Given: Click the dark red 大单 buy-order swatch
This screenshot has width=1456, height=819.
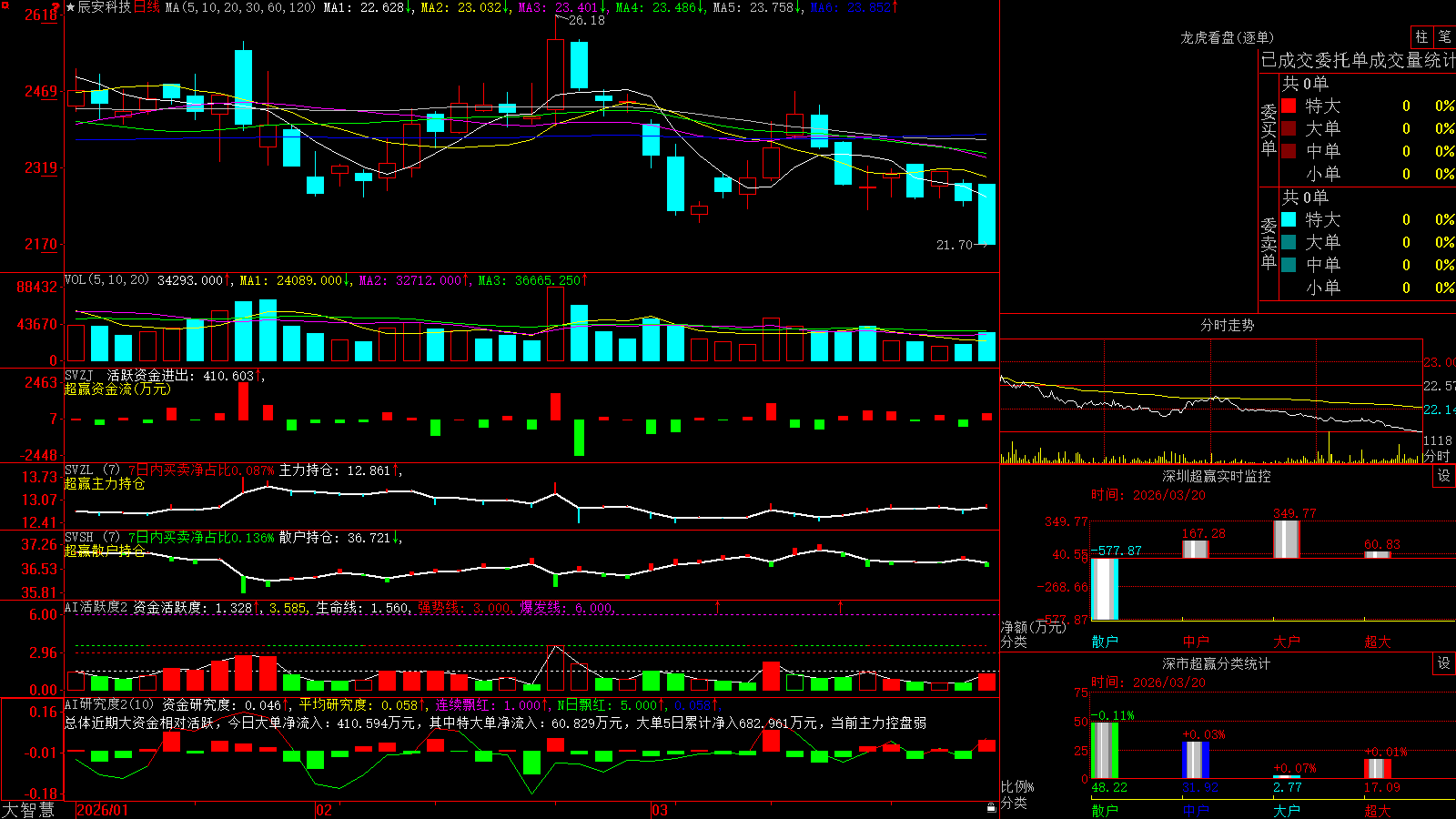Looking at the screenshot, I should (1289, 128).
